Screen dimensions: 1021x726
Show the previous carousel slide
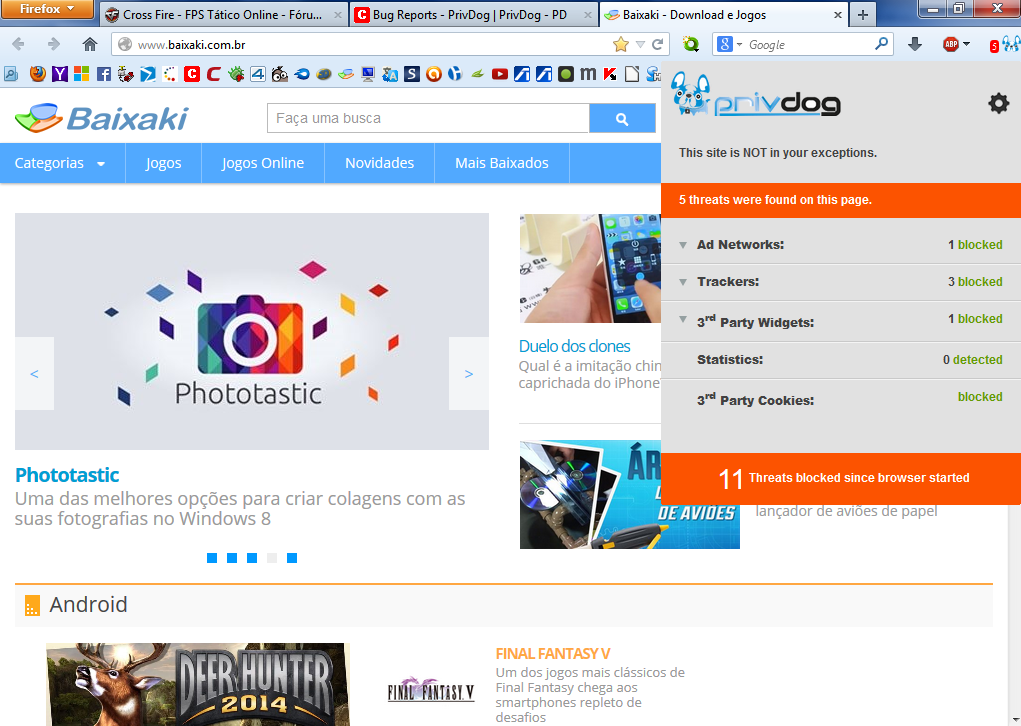tap(35, 374)
